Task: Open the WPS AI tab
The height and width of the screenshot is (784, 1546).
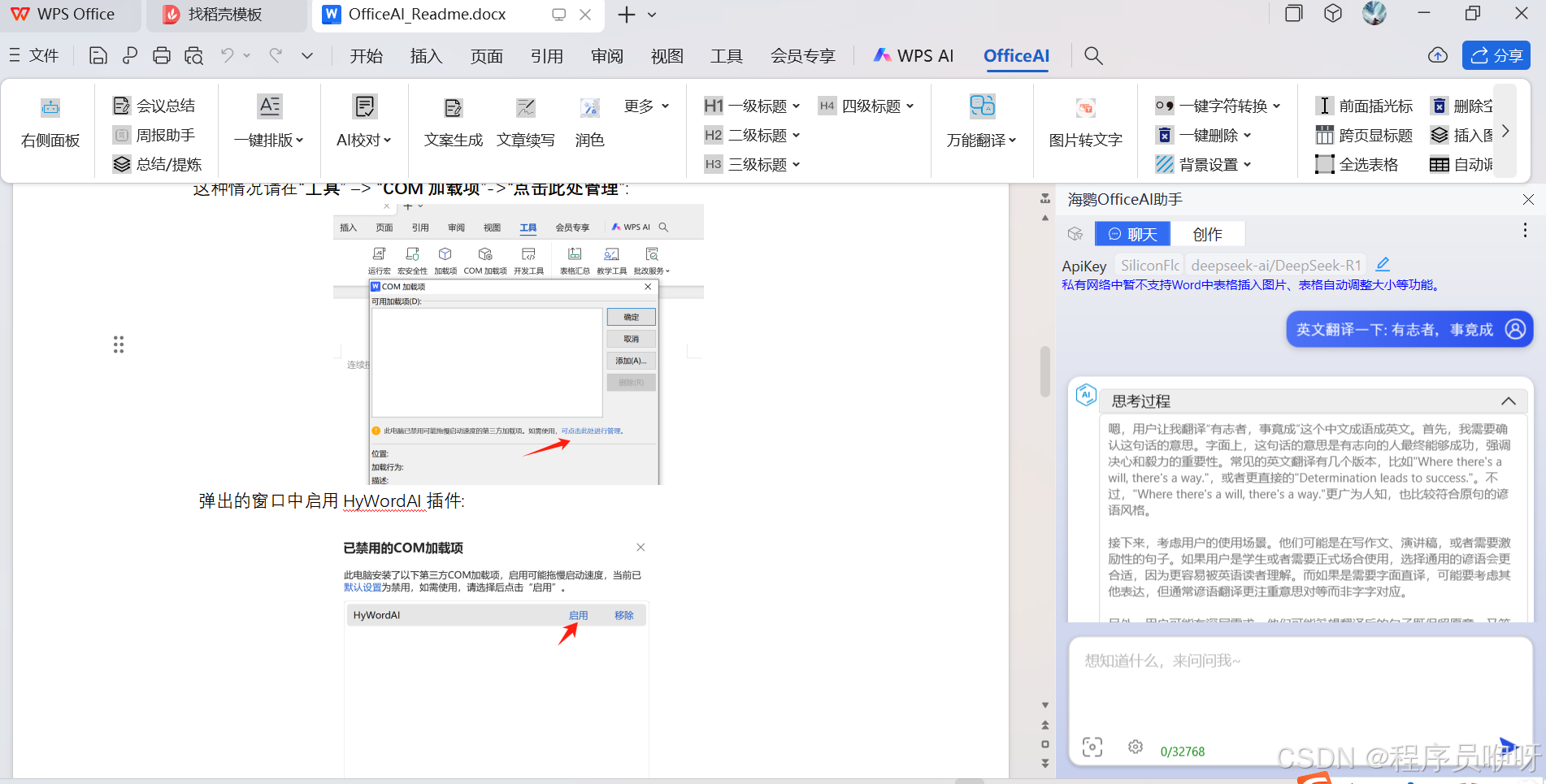Action: (913, 55)
